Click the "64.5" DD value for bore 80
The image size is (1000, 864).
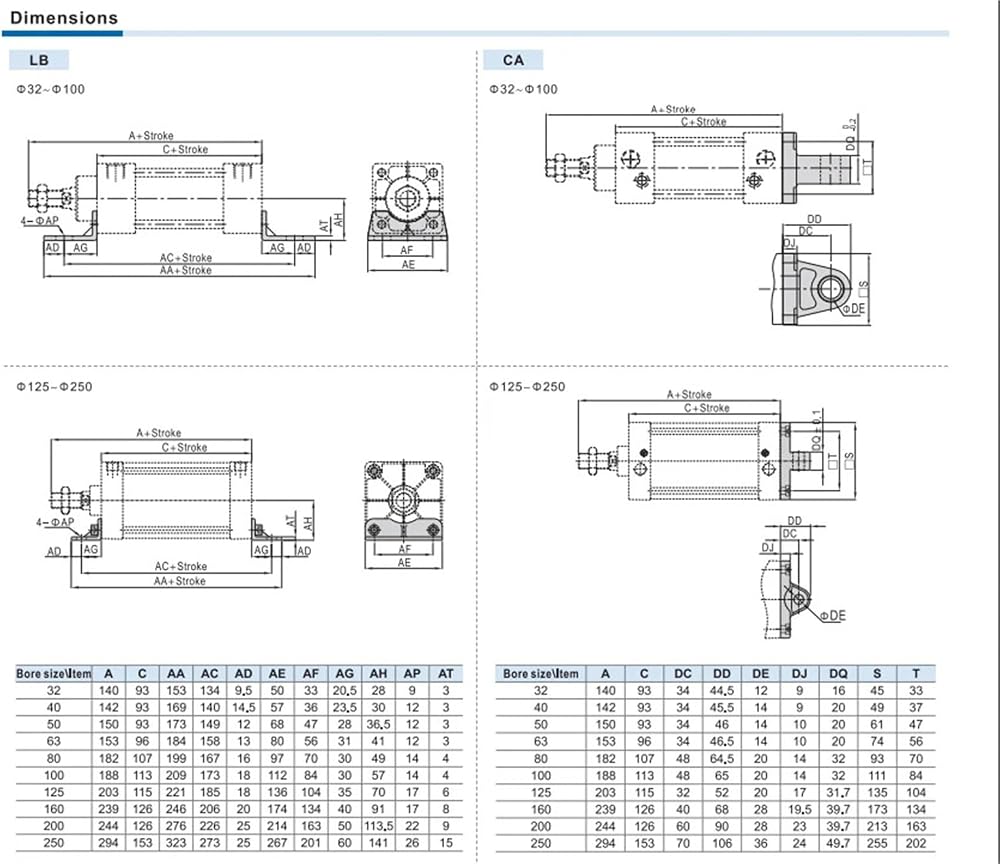pos(722,759)
